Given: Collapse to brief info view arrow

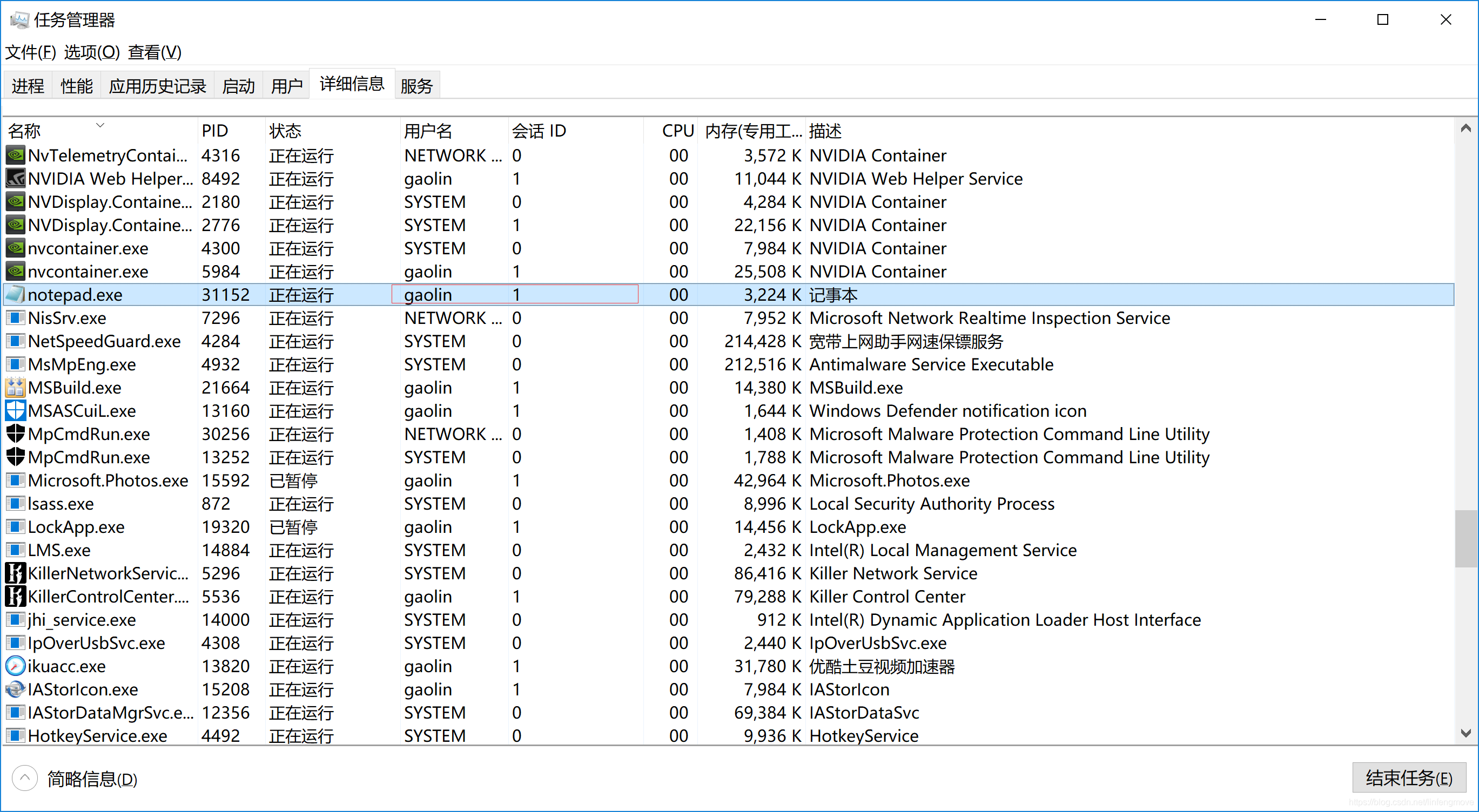Looking at the screenshot, I should coord(25,778).
